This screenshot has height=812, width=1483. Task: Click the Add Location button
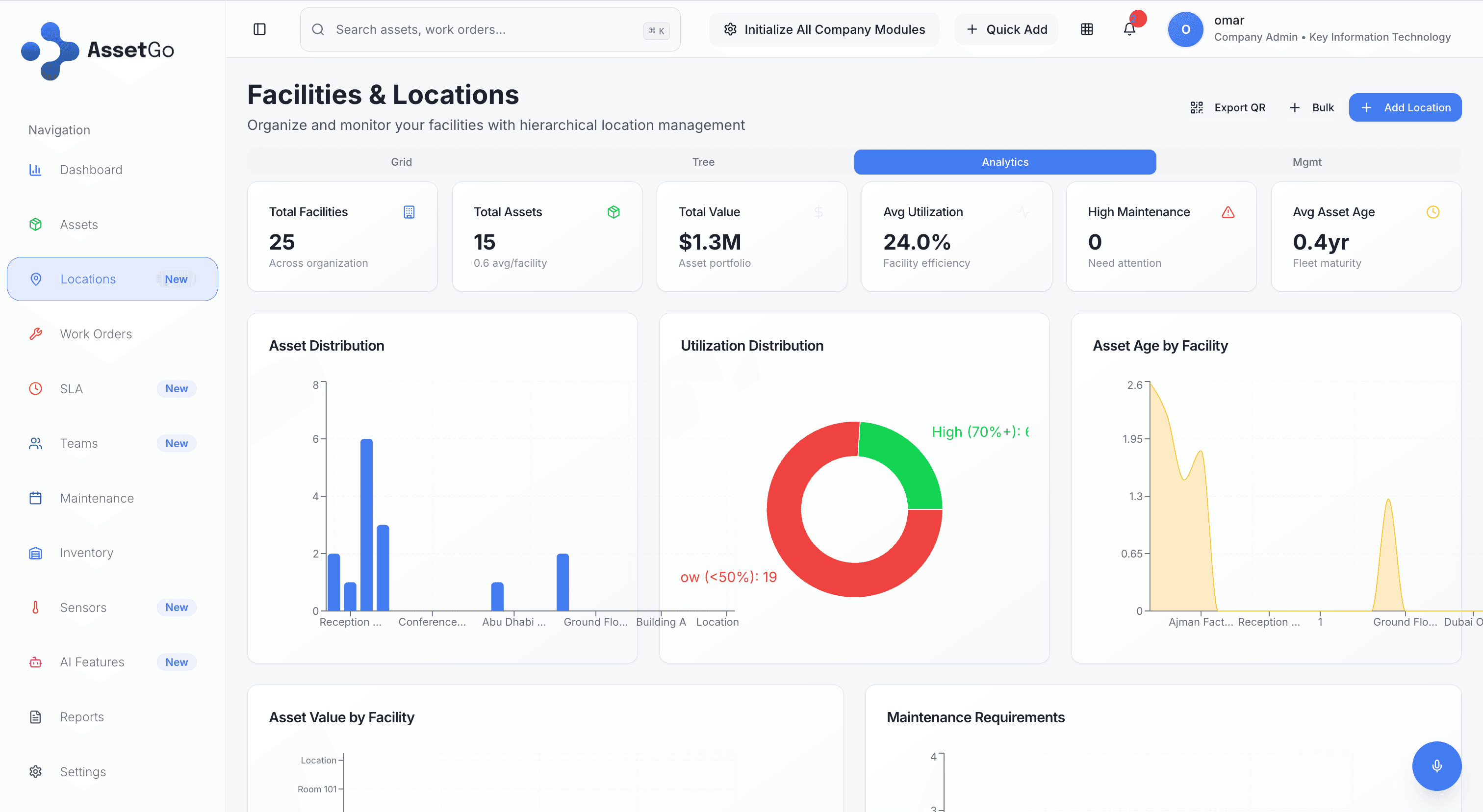coord(1406,107)
